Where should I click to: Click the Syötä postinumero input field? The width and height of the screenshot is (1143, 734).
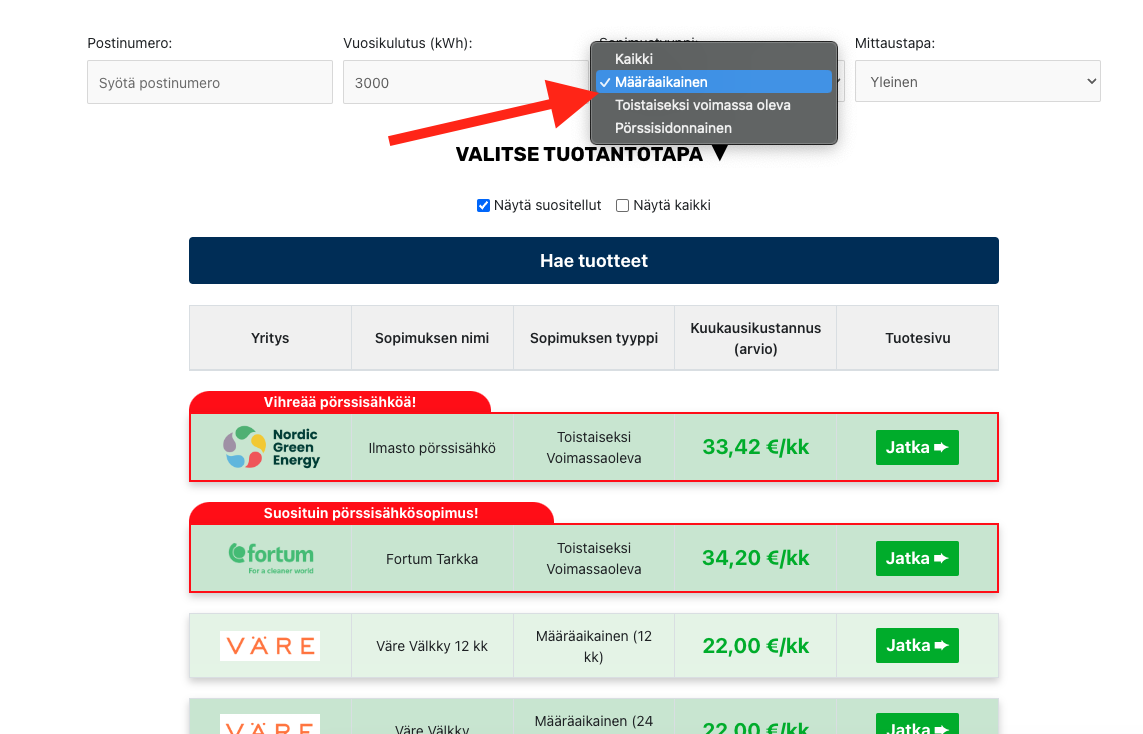tap(209, 82)
